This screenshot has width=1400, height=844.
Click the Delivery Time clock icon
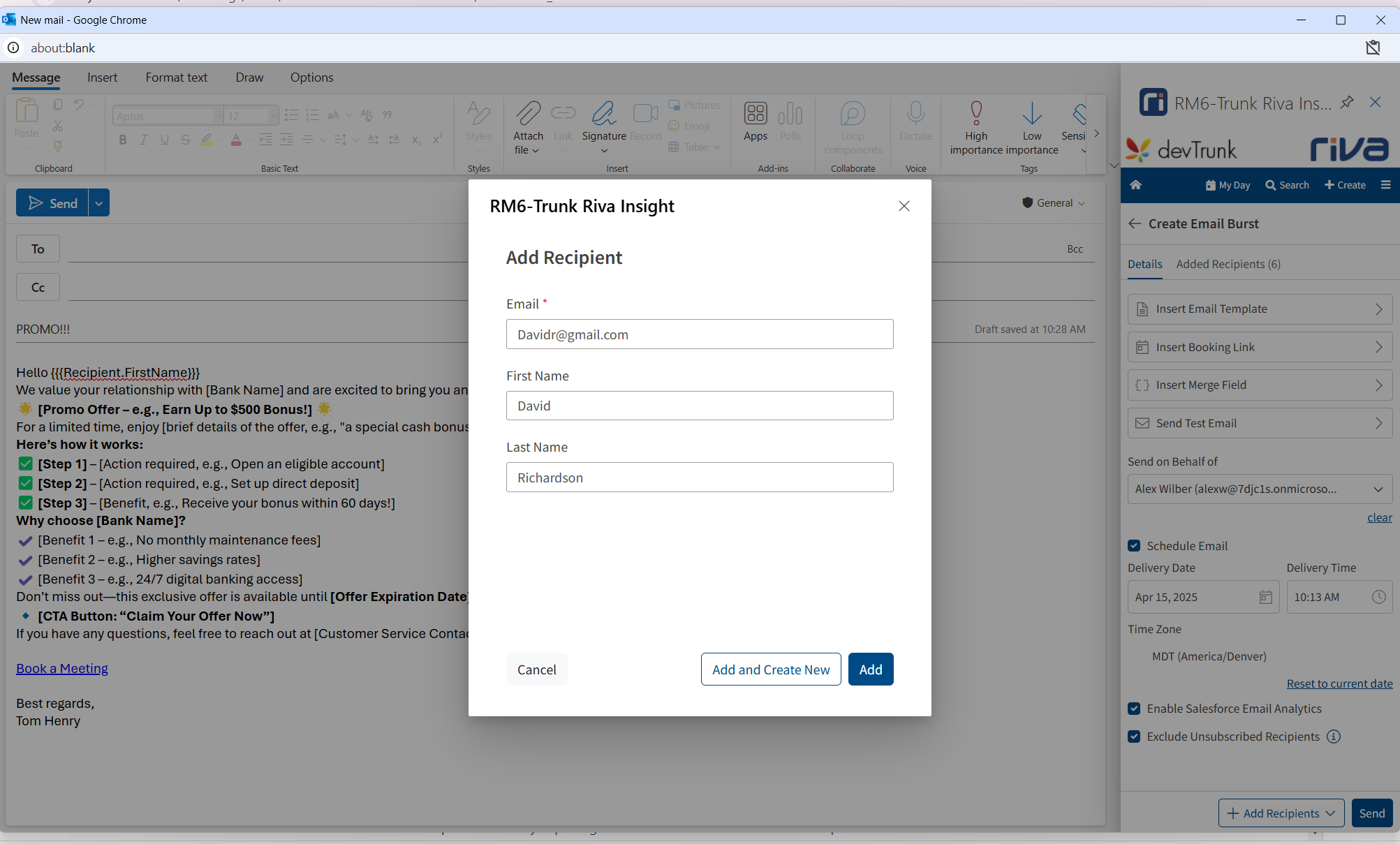coord(1378,597)
